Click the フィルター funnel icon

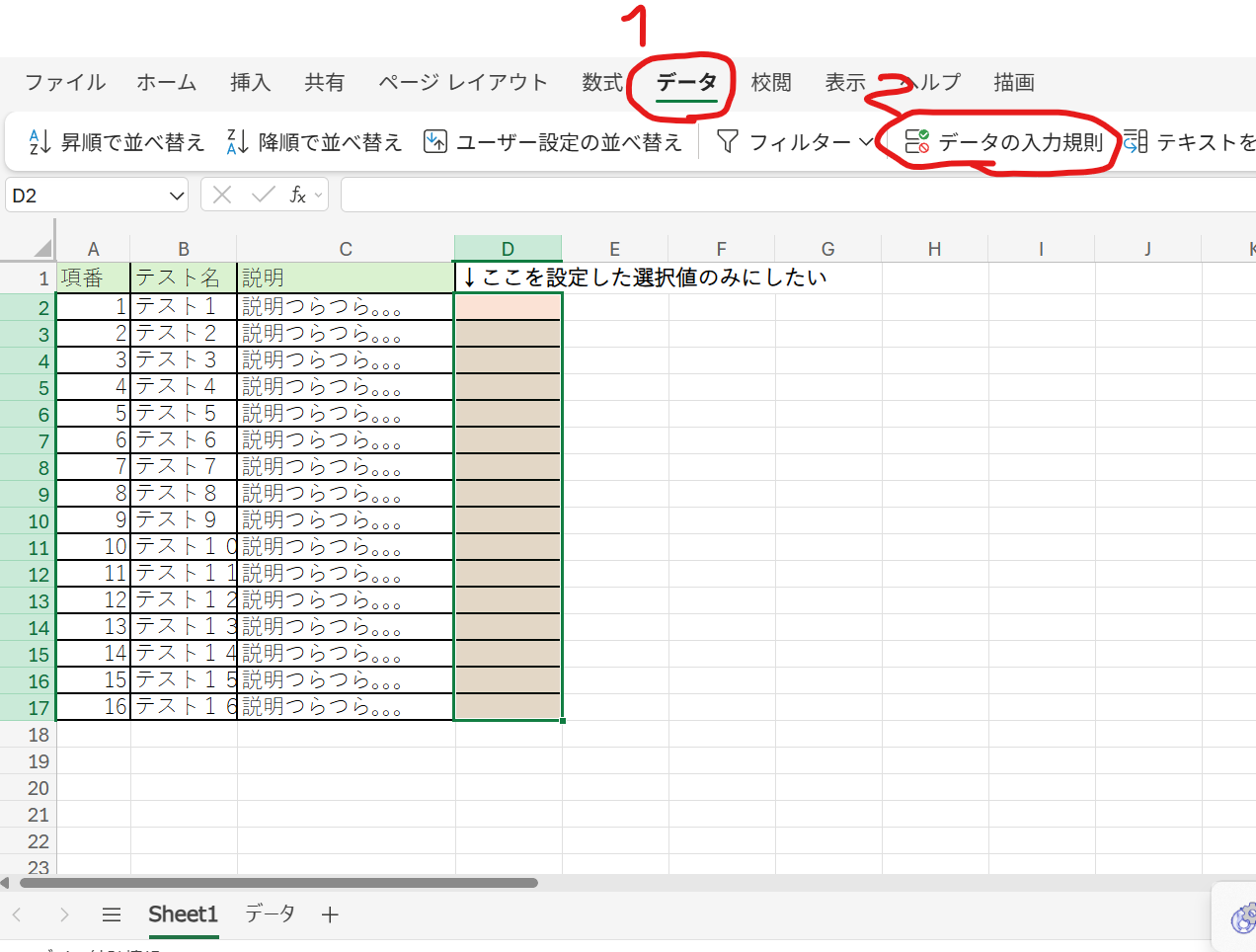click(728, 142)
